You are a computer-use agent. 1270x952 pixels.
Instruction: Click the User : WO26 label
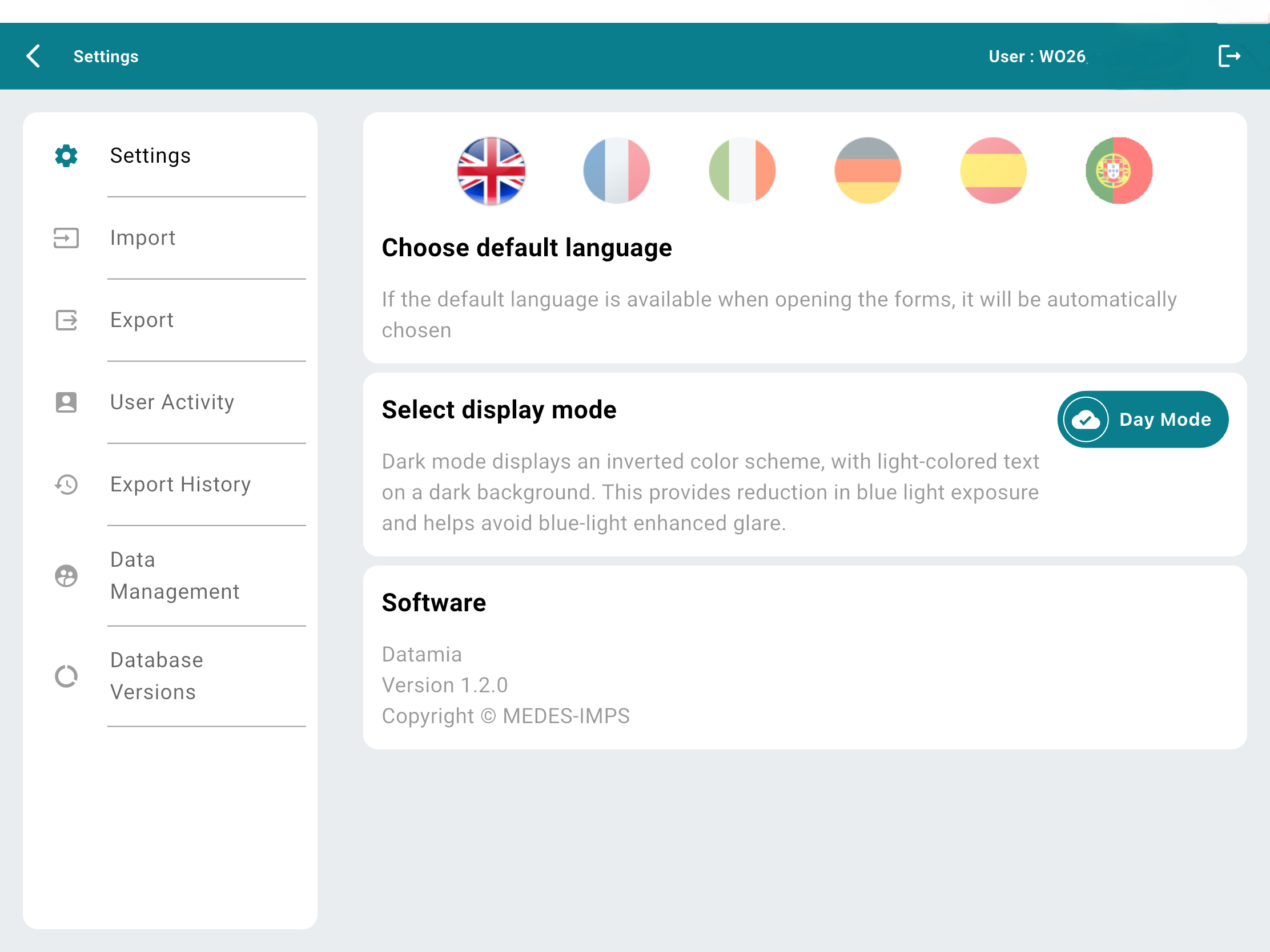point(1036,57)
